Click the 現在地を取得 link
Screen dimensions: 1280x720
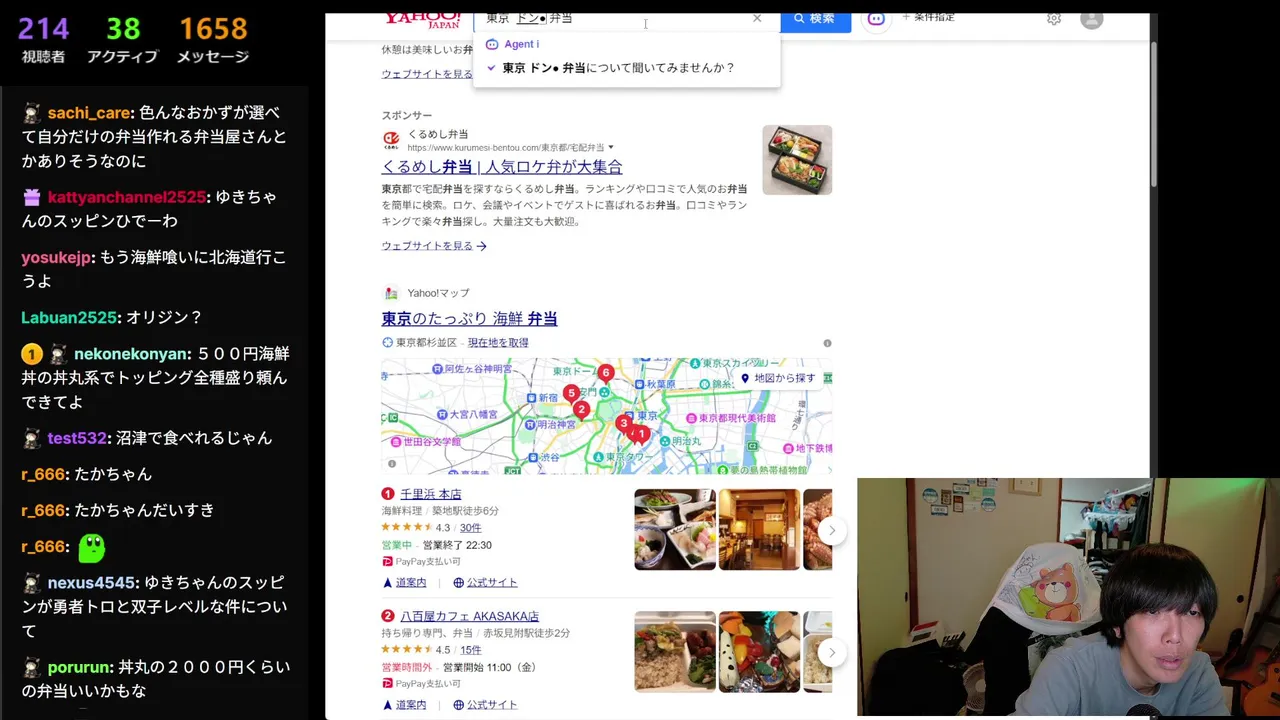(x=498, y=343)
